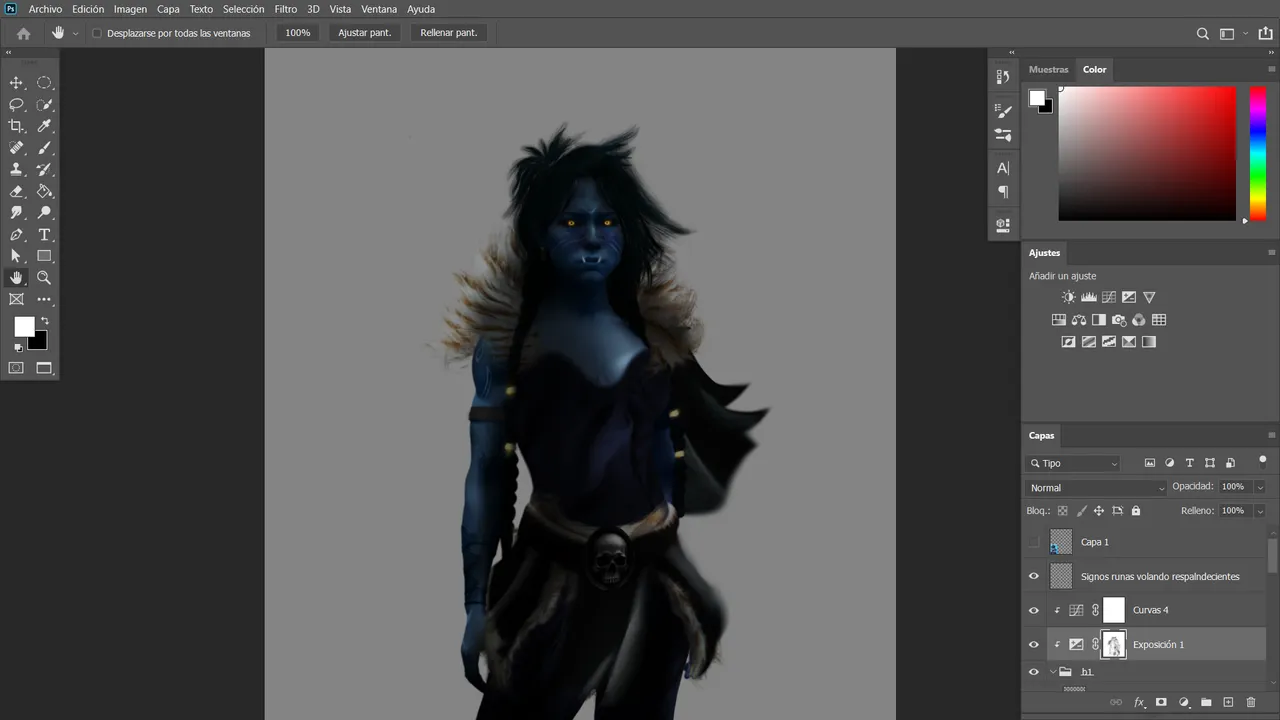Select the Crop tool
The height and width of the screenshot is (720, 1280).
(x=16, y=126)
